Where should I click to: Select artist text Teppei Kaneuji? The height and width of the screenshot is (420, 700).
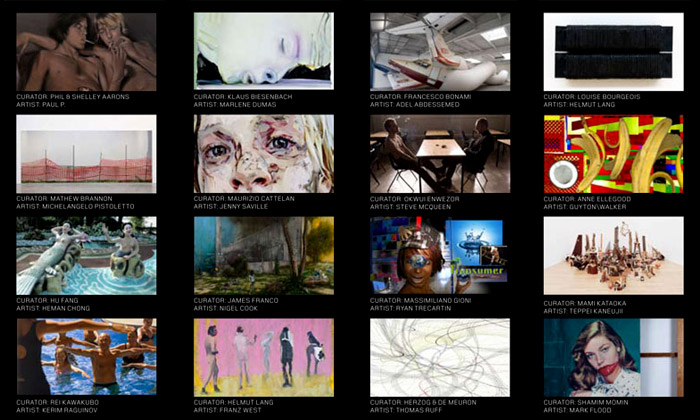click(x=583, y=311)
